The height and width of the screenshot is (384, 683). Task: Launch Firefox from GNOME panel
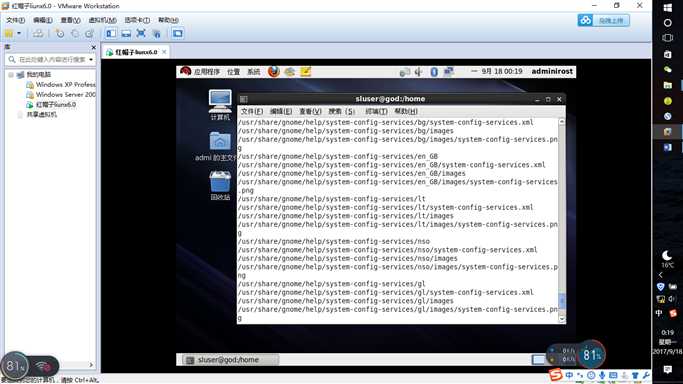[x=274, y=71]
